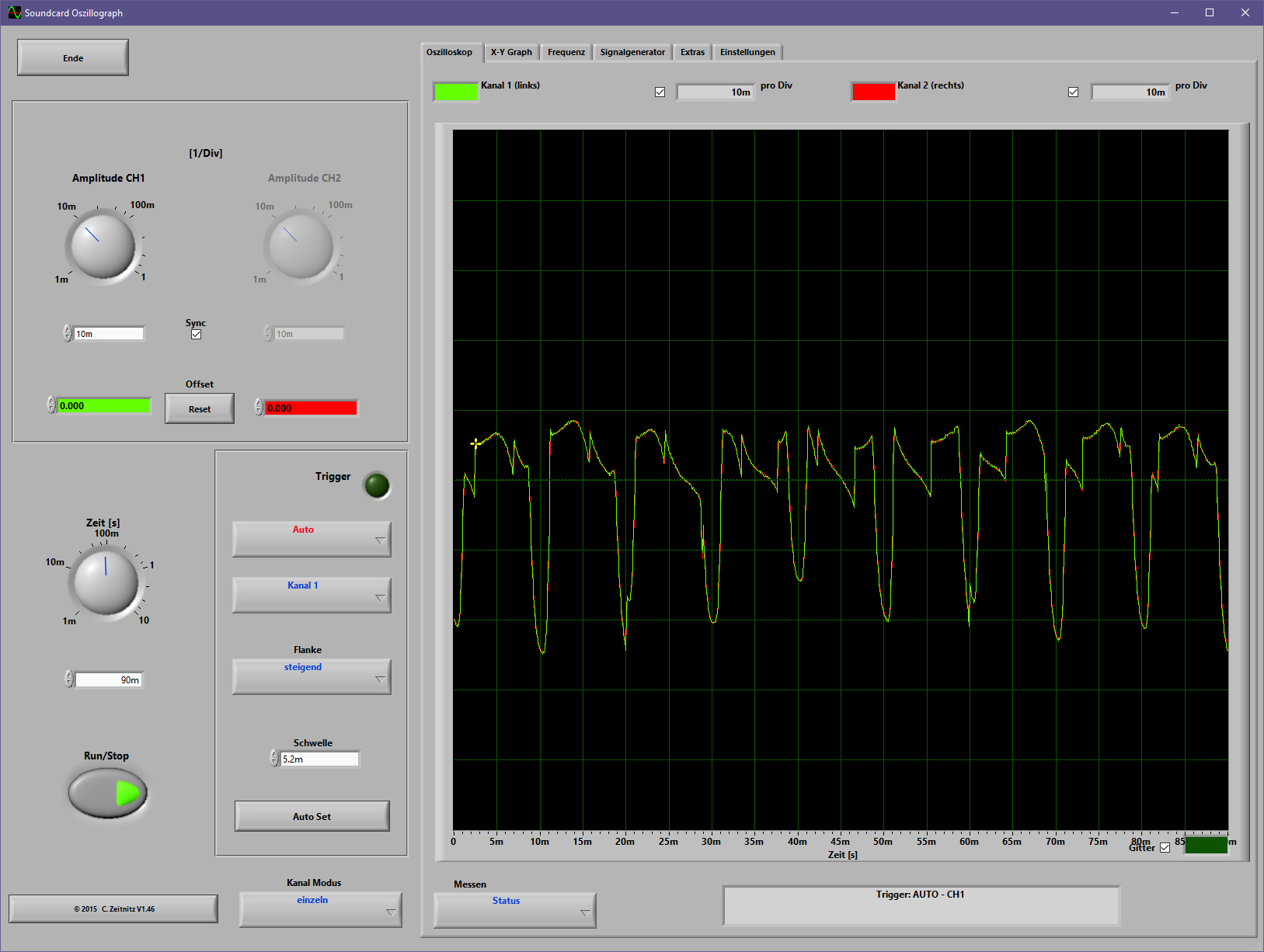Click the Trigger indicator LED
Viewport: 1264px width, 952px height.
tap(377, 485)
